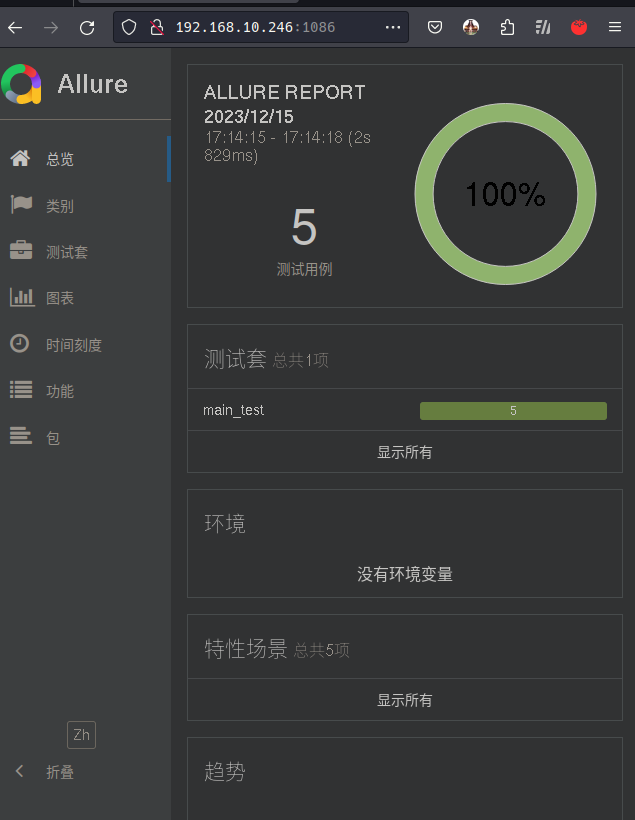Save page to Pocket

[x=435, y=27]
